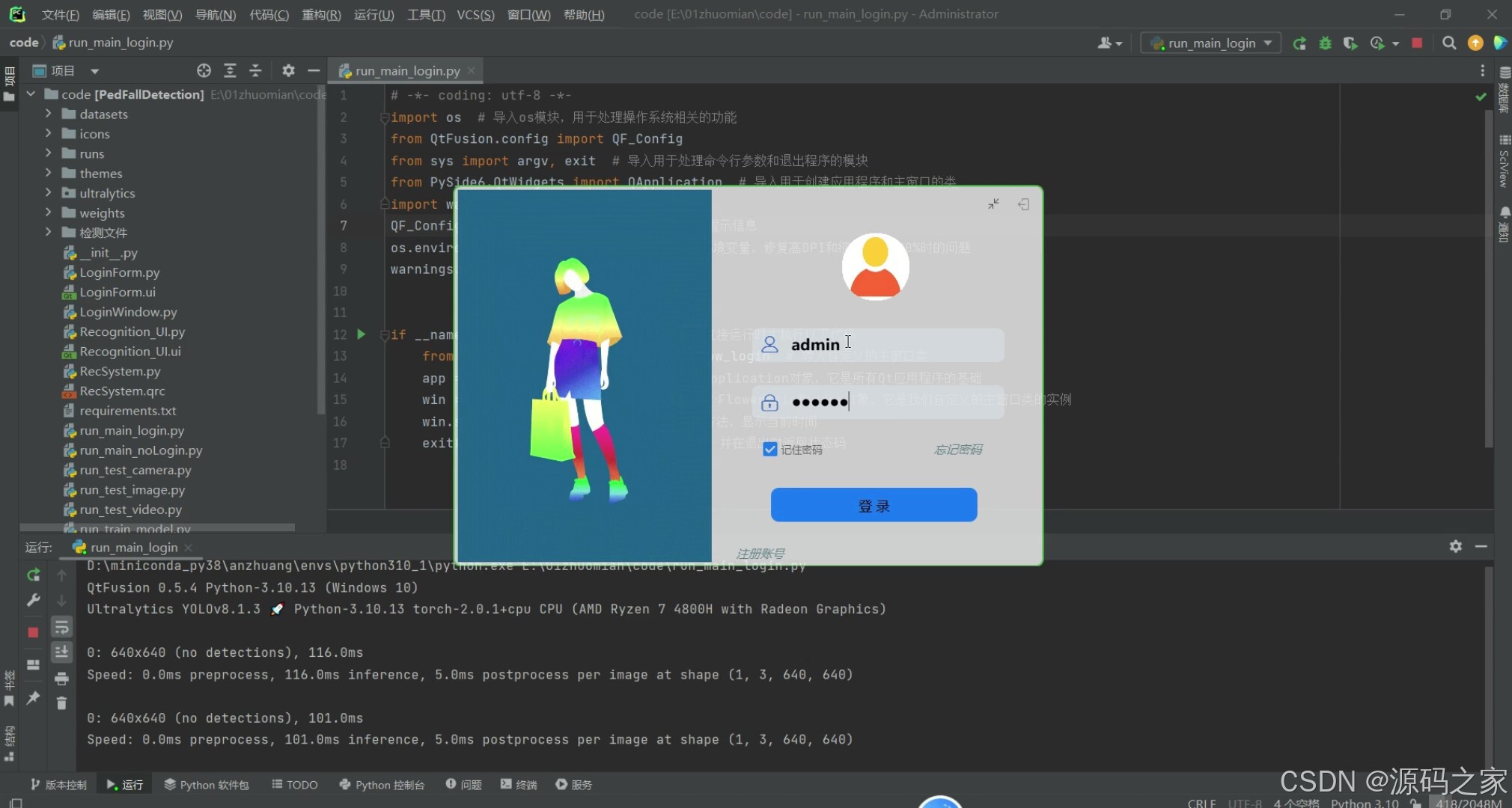Click the 忘记密码 link
The width and height of the screenshot is (1512, 808).
coord(957,450)
